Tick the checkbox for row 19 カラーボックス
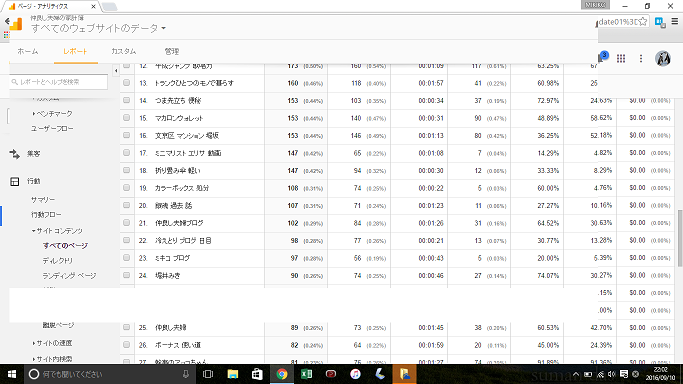683x384 pixels. tap(126, 188)
